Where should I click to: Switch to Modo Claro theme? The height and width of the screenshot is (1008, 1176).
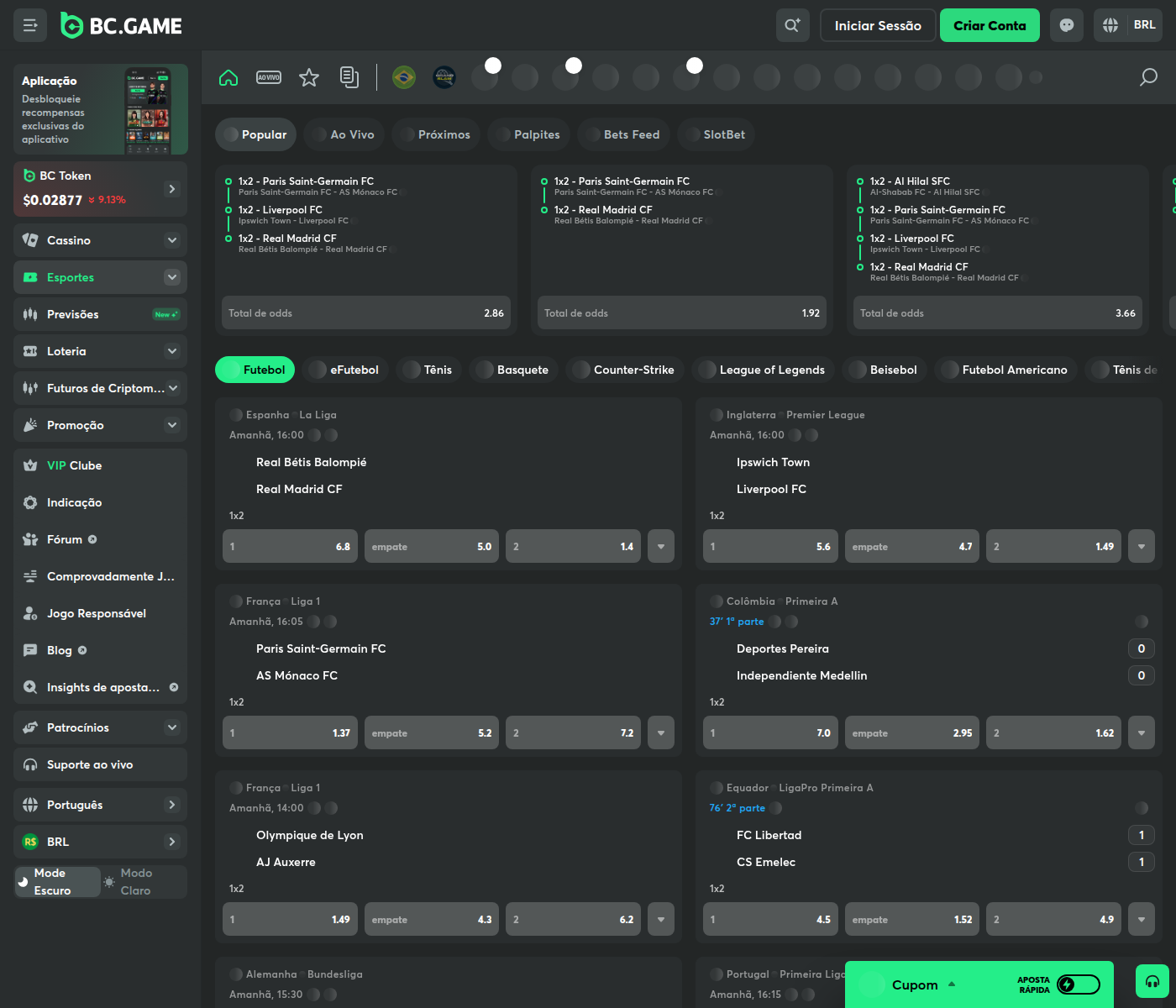tap(144, 882)
